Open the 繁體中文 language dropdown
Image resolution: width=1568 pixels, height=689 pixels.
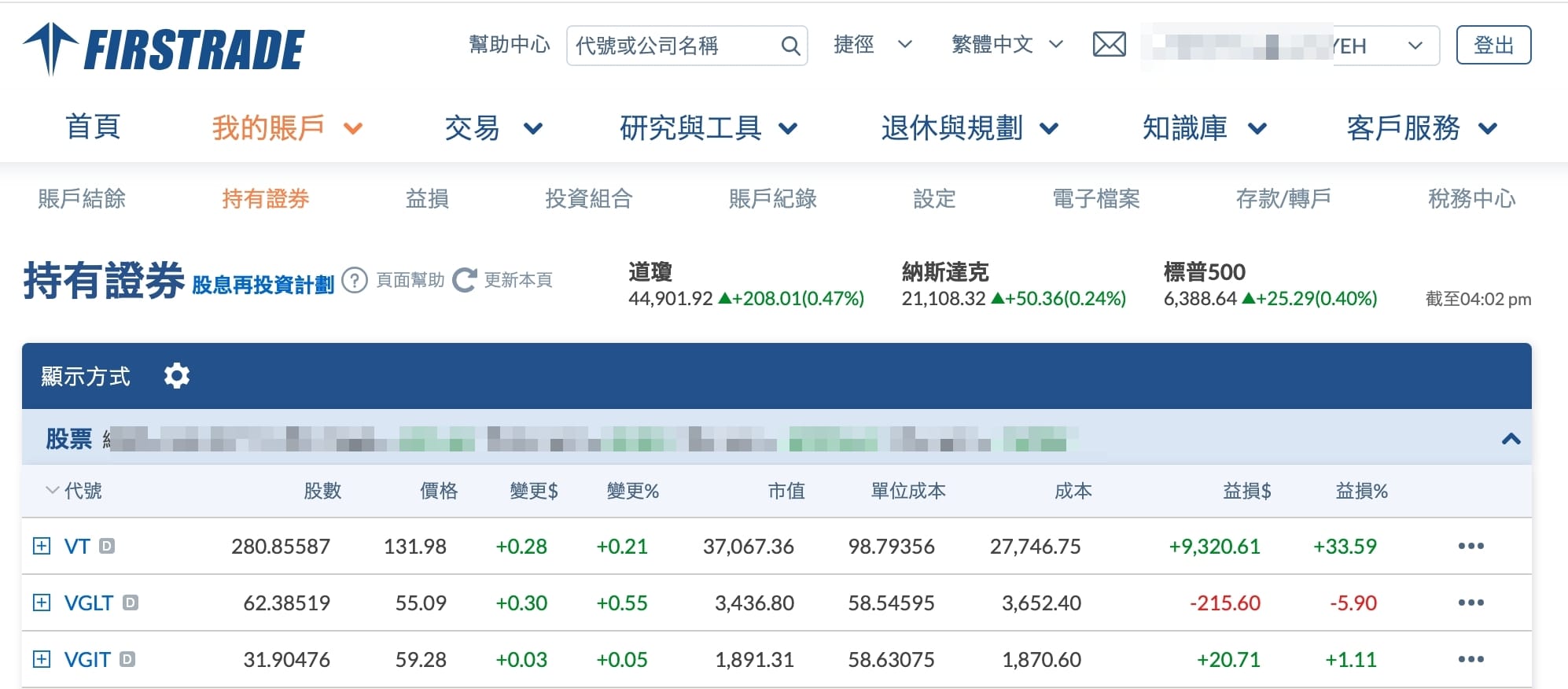[x=1007, y=45]
